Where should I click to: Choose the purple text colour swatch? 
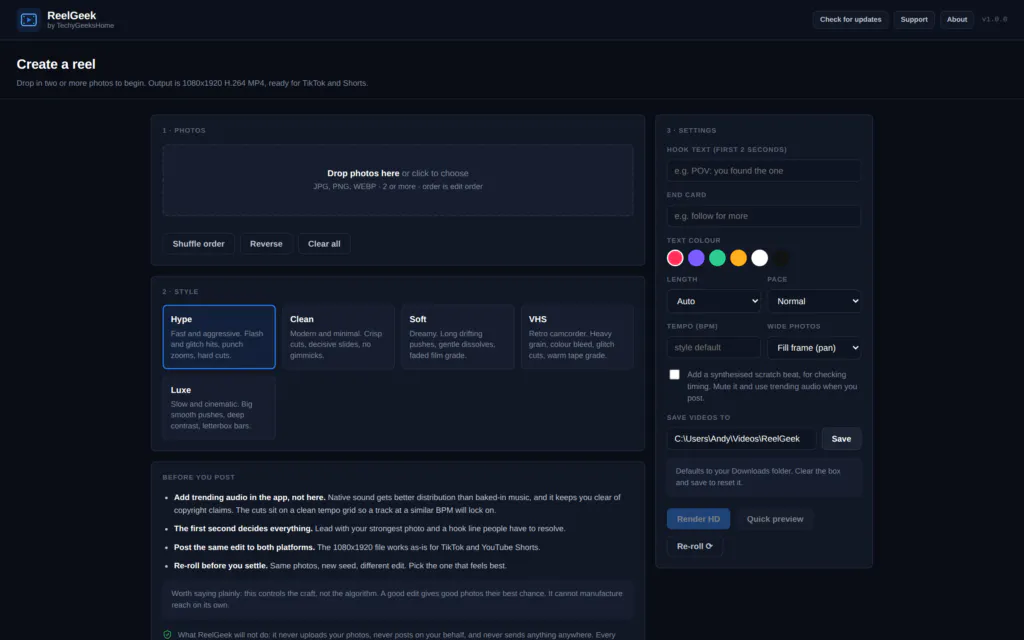[x=696, y=258]
